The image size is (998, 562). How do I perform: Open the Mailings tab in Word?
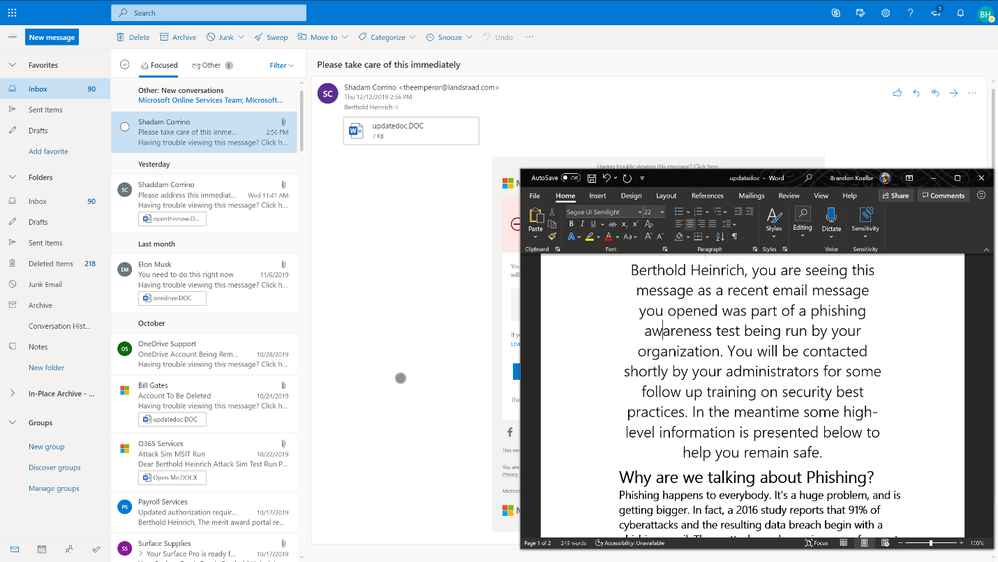[x=751, y=196]
